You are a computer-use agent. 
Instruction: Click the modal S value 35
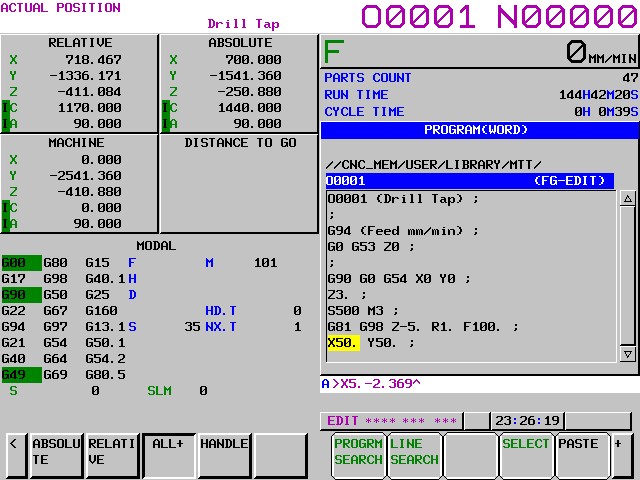pyautogui.click(x=192, y=327)
